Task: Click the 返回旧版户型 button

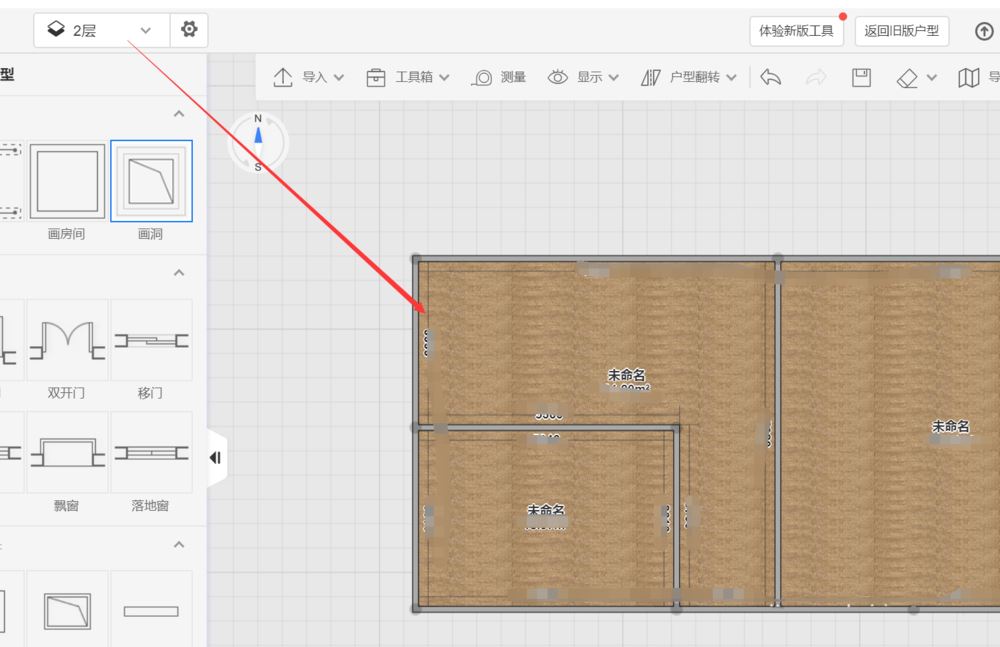Action: pos(901,31)
